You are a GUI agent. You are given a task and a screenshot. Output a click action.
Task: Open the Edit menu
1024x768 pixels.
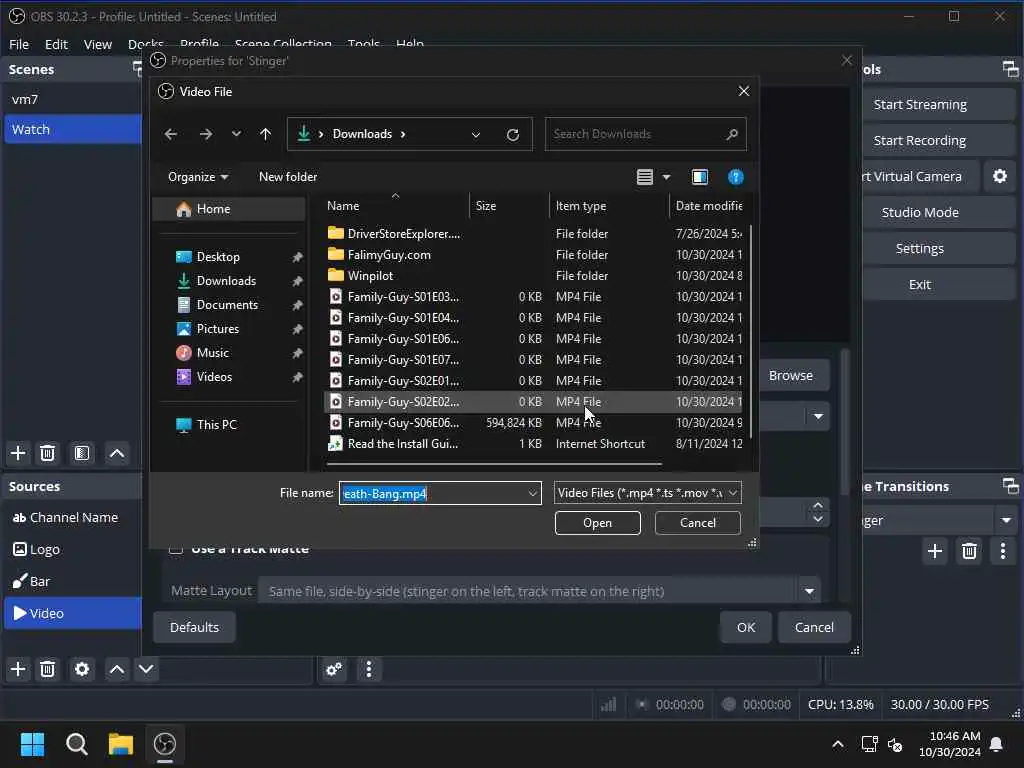pyautogui.click(x=56, y=44)
